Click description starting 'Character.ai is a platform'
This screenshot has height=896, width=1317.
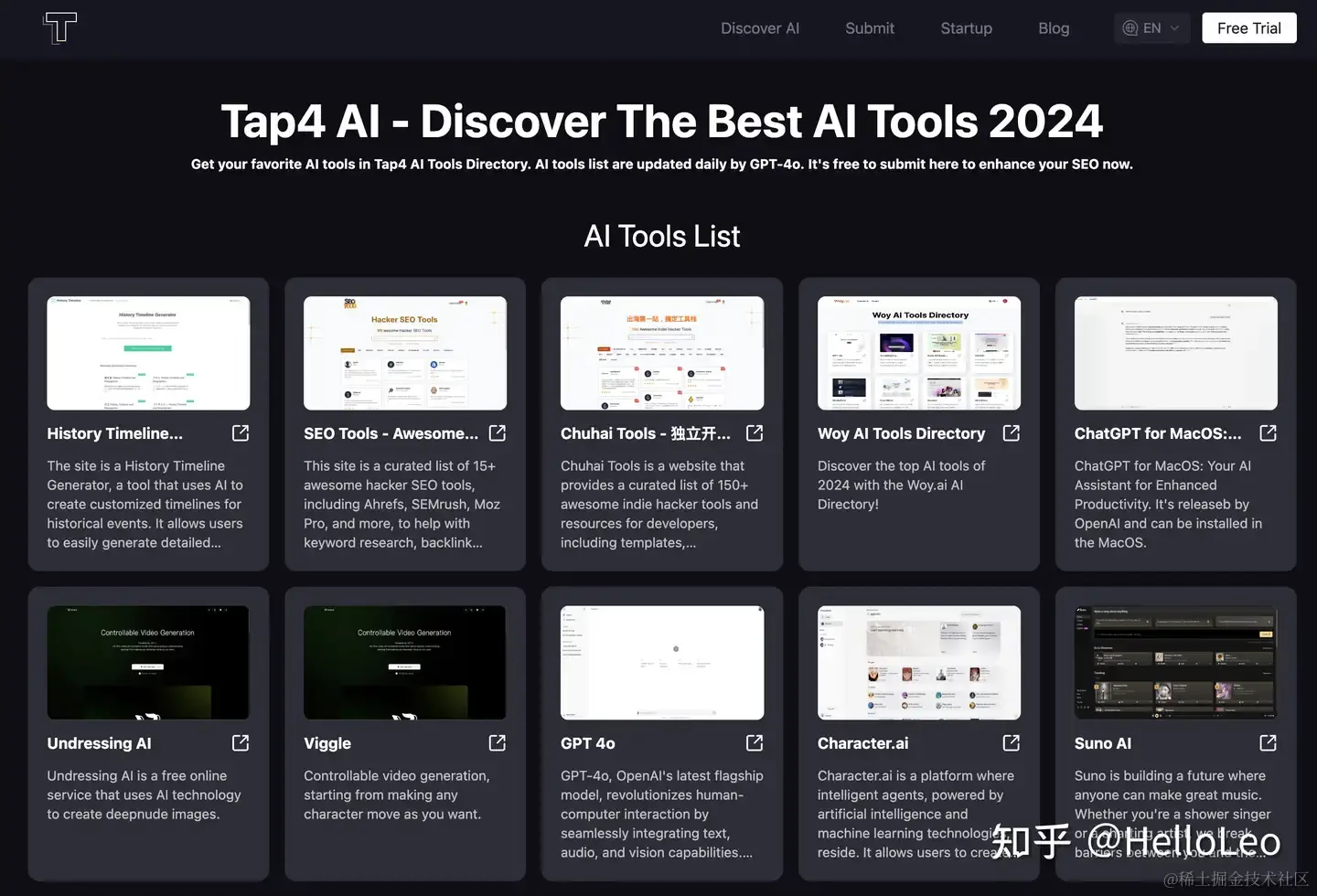click(917, 814)
